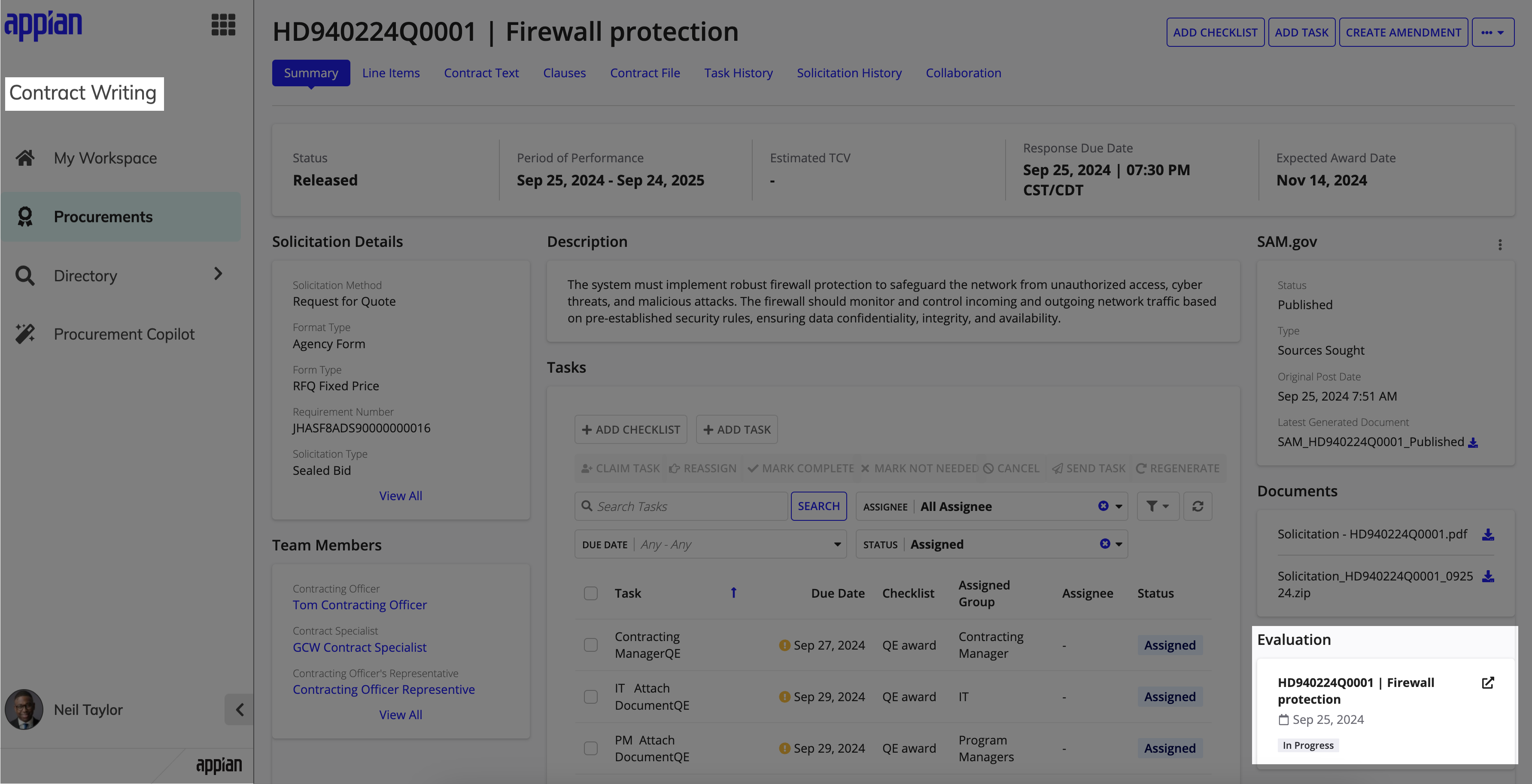Click the Create Amendment button

tap(1403, 33)
